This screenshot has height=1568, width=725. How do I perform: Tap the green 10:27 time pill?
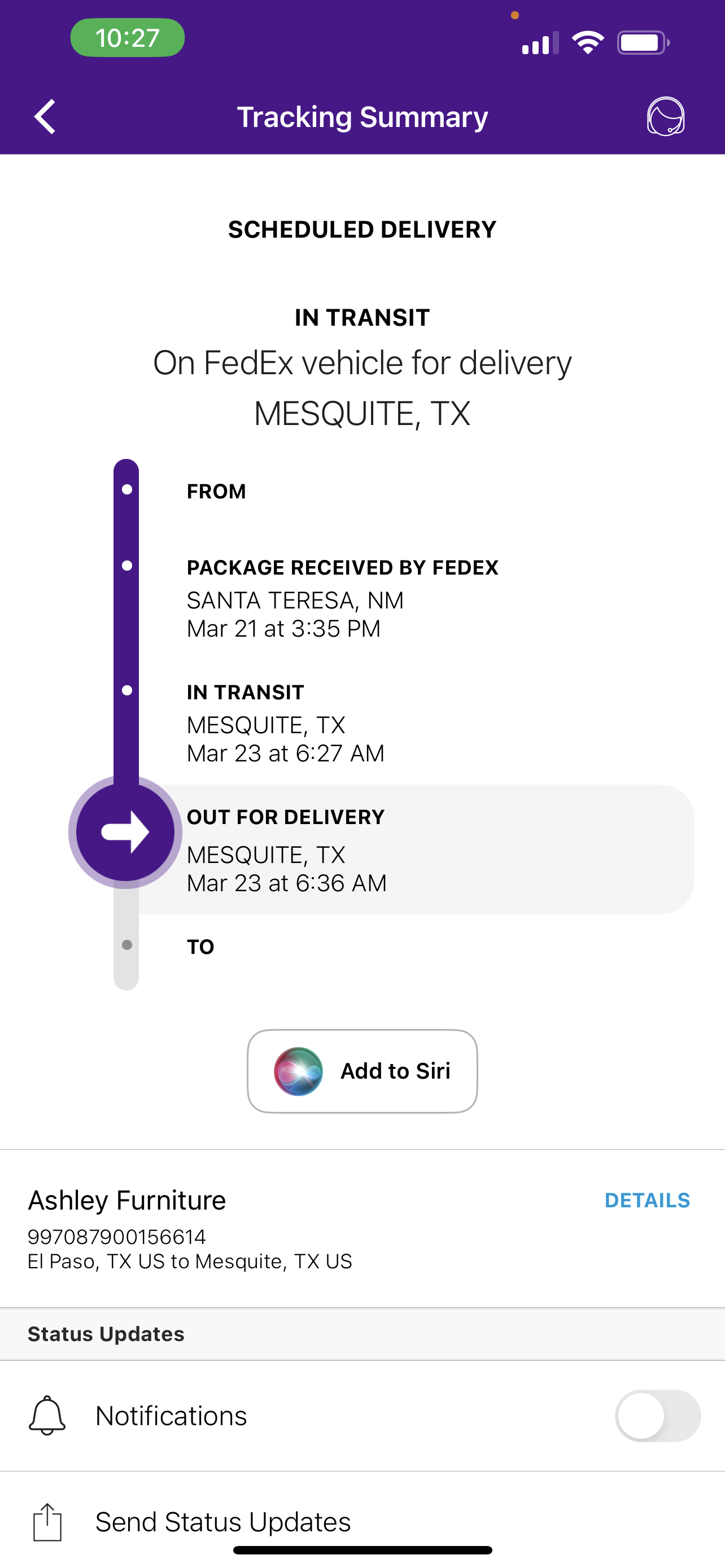(127, 38)
